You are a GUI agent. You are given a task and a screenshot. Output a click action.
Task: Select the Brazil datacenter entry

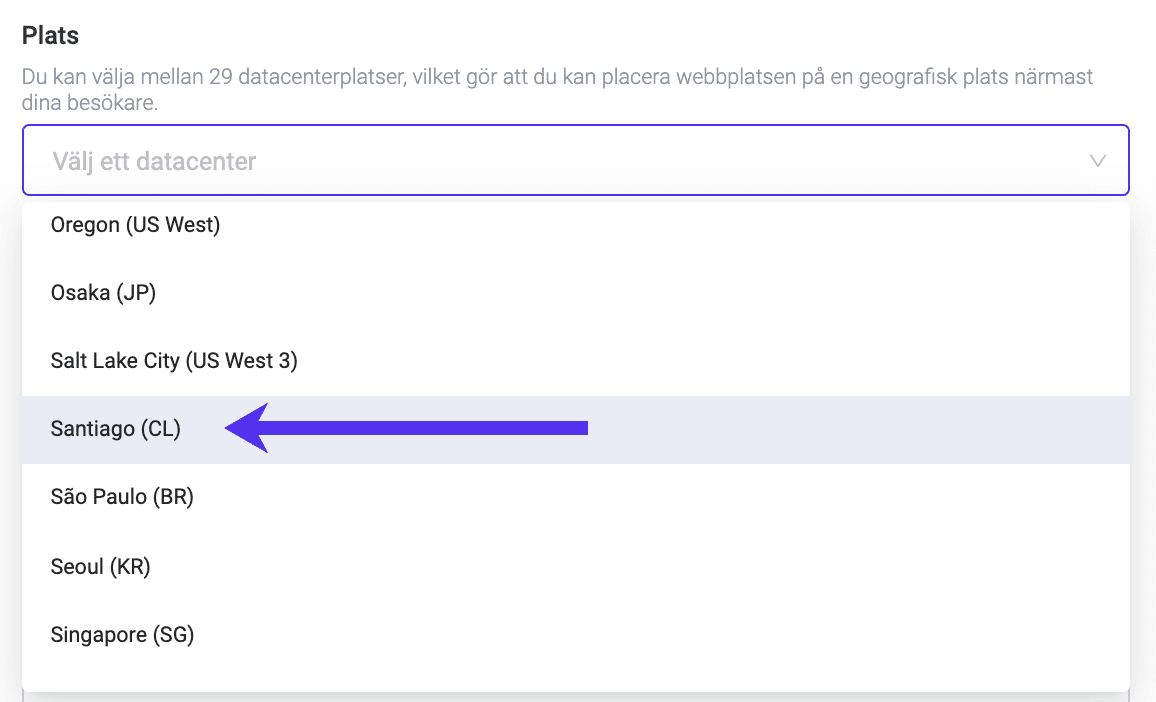click(122, 497)
